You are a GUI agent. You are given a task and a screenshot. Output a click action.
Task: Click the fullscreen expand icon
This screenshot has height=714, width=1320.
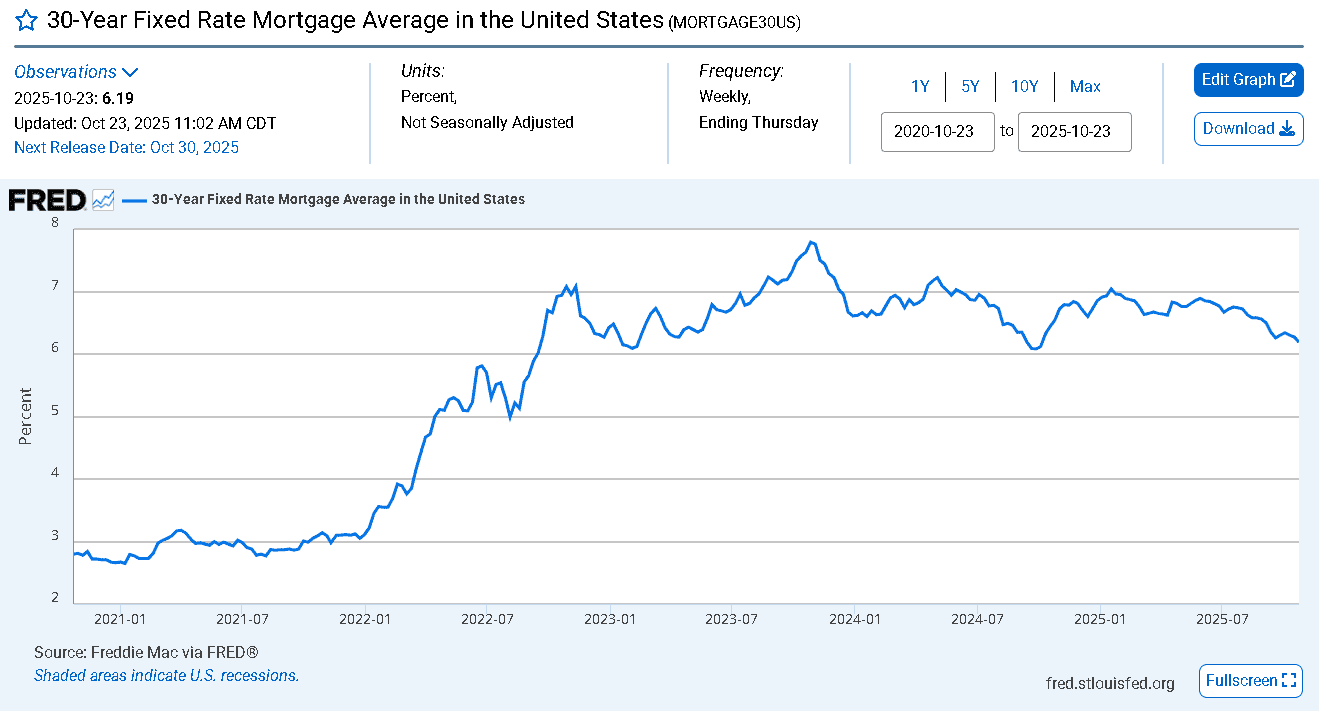tap(1290, 681)
